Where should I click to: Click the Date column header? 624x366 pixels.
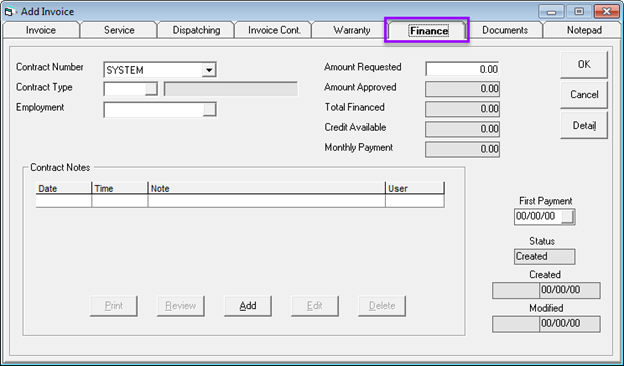pos(64,189)
